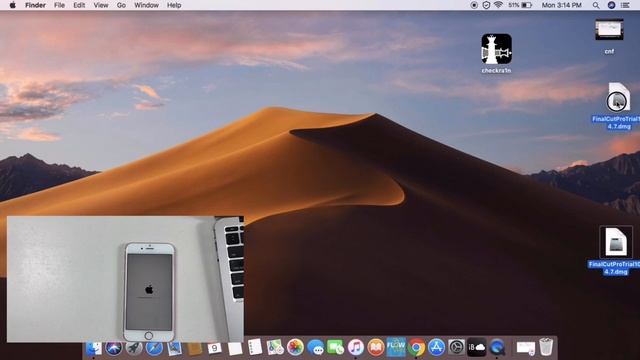The width and height of the screenshot is (640, 360).
Task: Open the Edit menu
Action: tap(79, 5)
